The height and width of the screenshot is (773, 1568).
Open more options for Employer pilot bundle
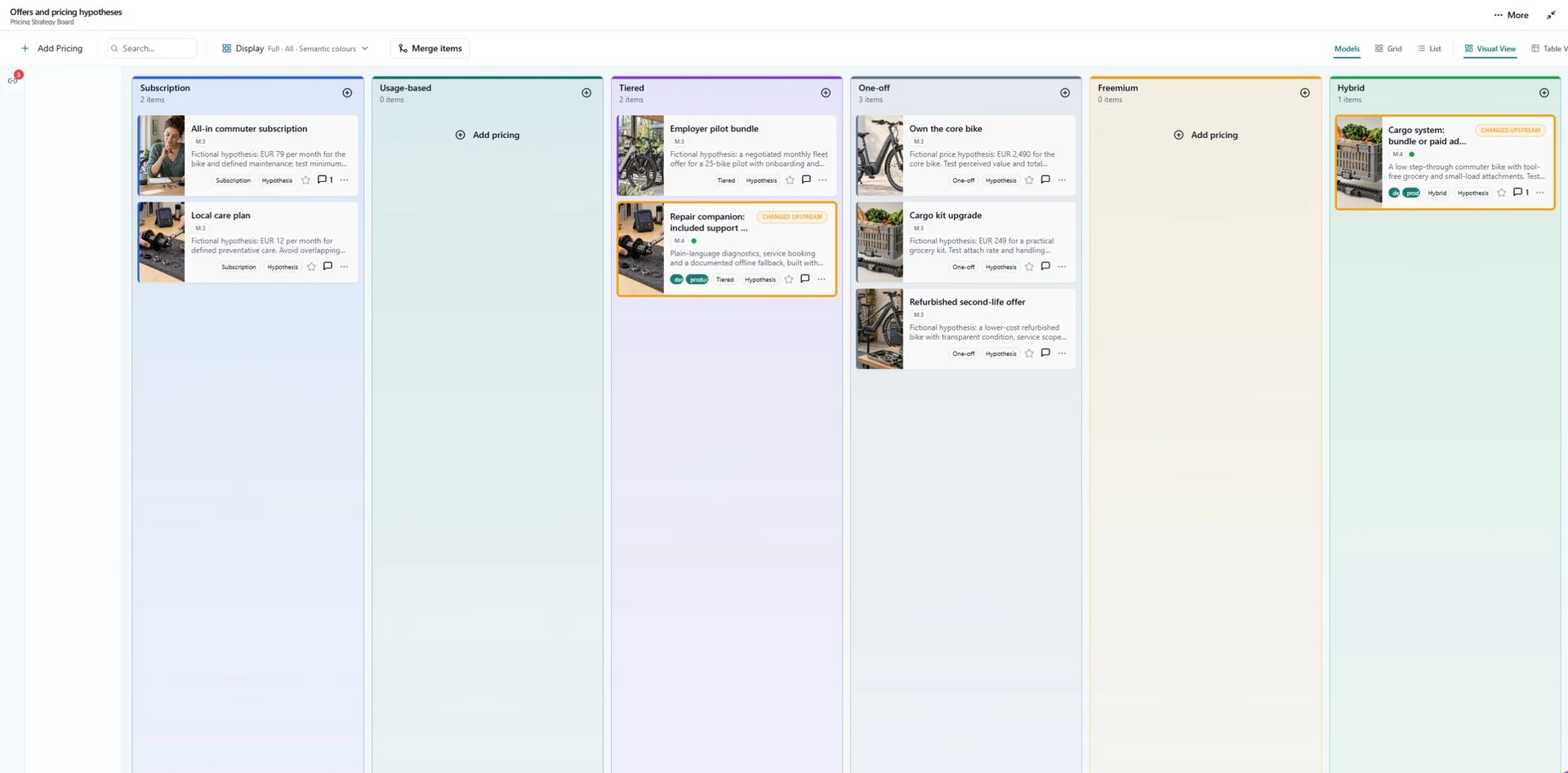point(822,180)
